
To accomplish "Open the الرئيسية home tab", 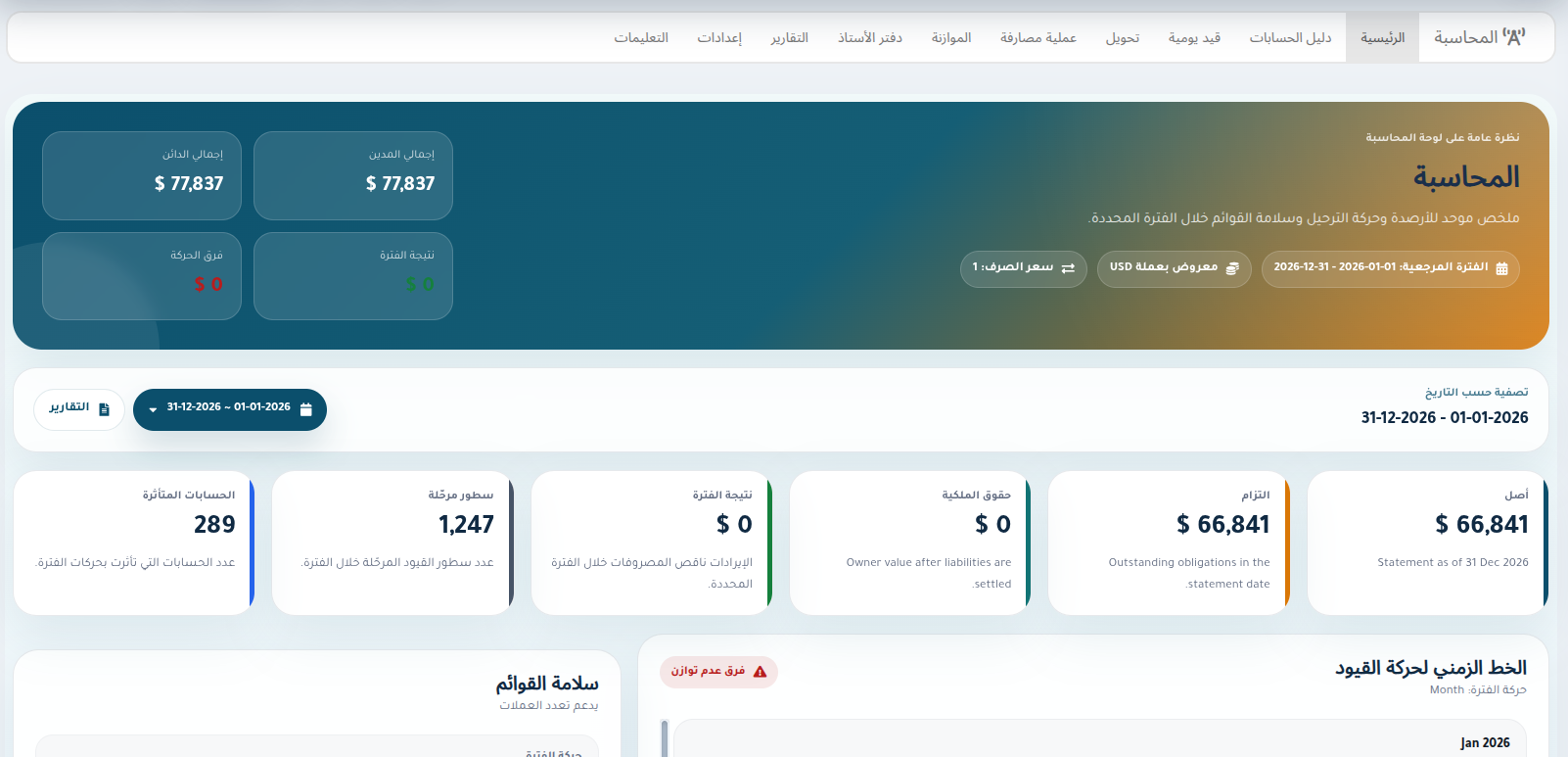I will (1382, 38).
